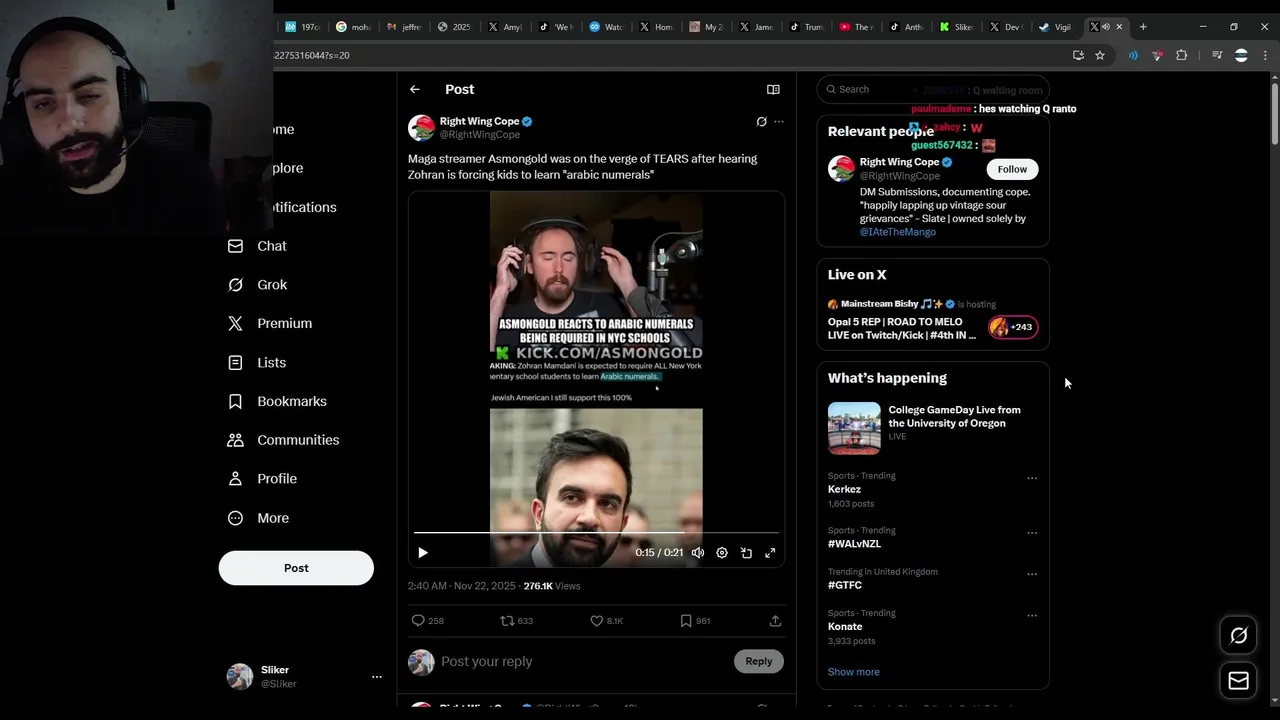Open the Mainstream Bishy live broadcast
This screenshot has width=1280, height=720.
pyautogui.click(x=902, y=329)
